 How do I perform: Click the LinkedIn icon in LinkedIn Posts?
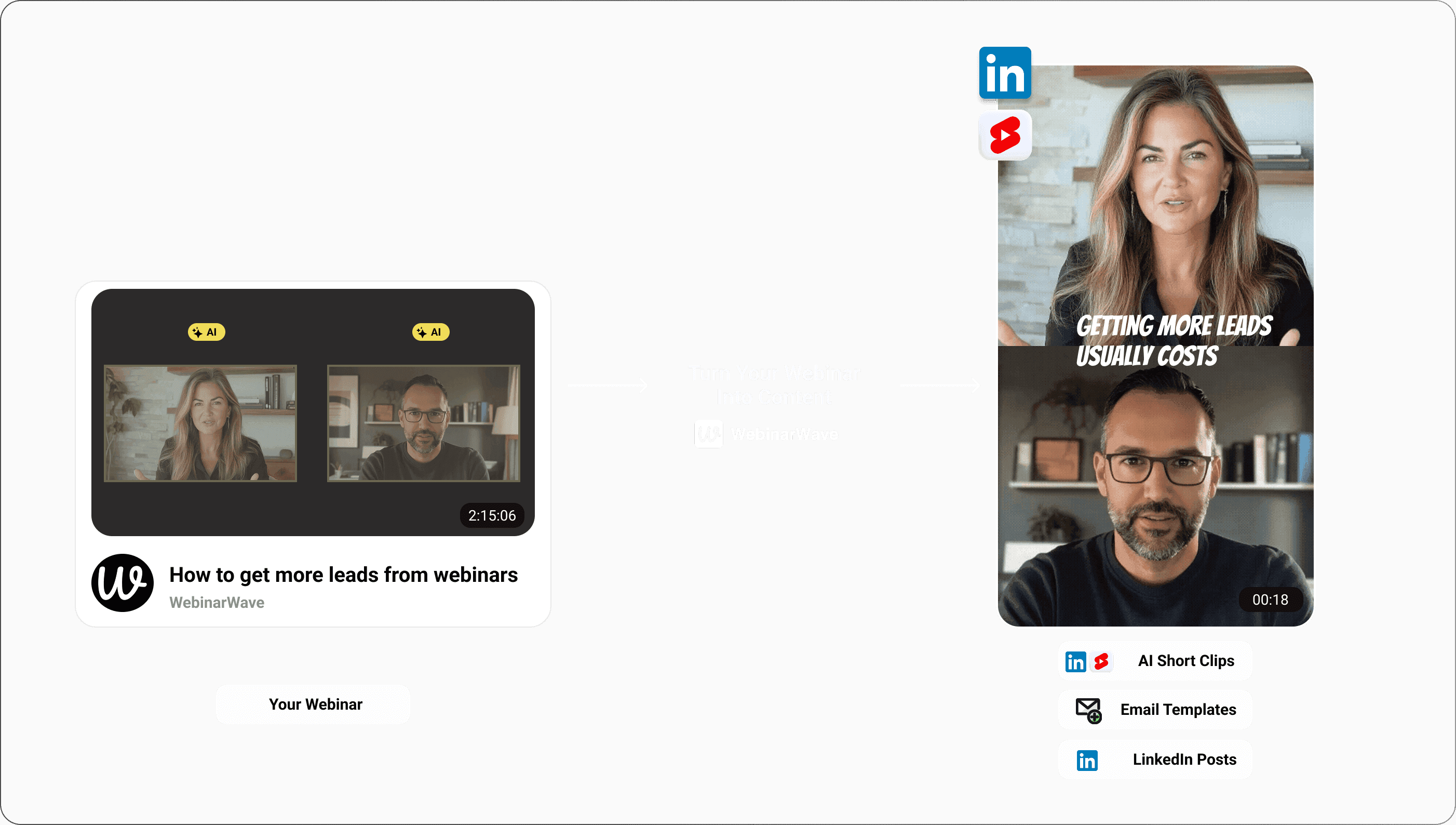[x=1087, y=760]
